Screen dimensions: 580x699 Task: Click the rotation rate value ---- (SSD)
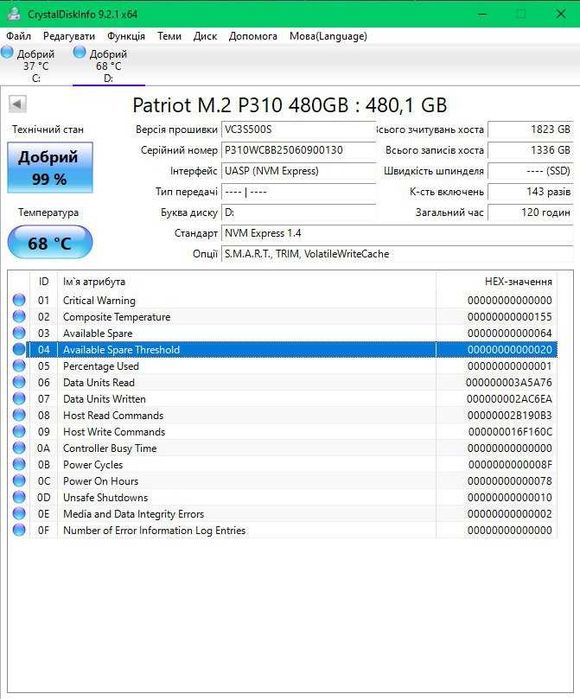[530, 171]
